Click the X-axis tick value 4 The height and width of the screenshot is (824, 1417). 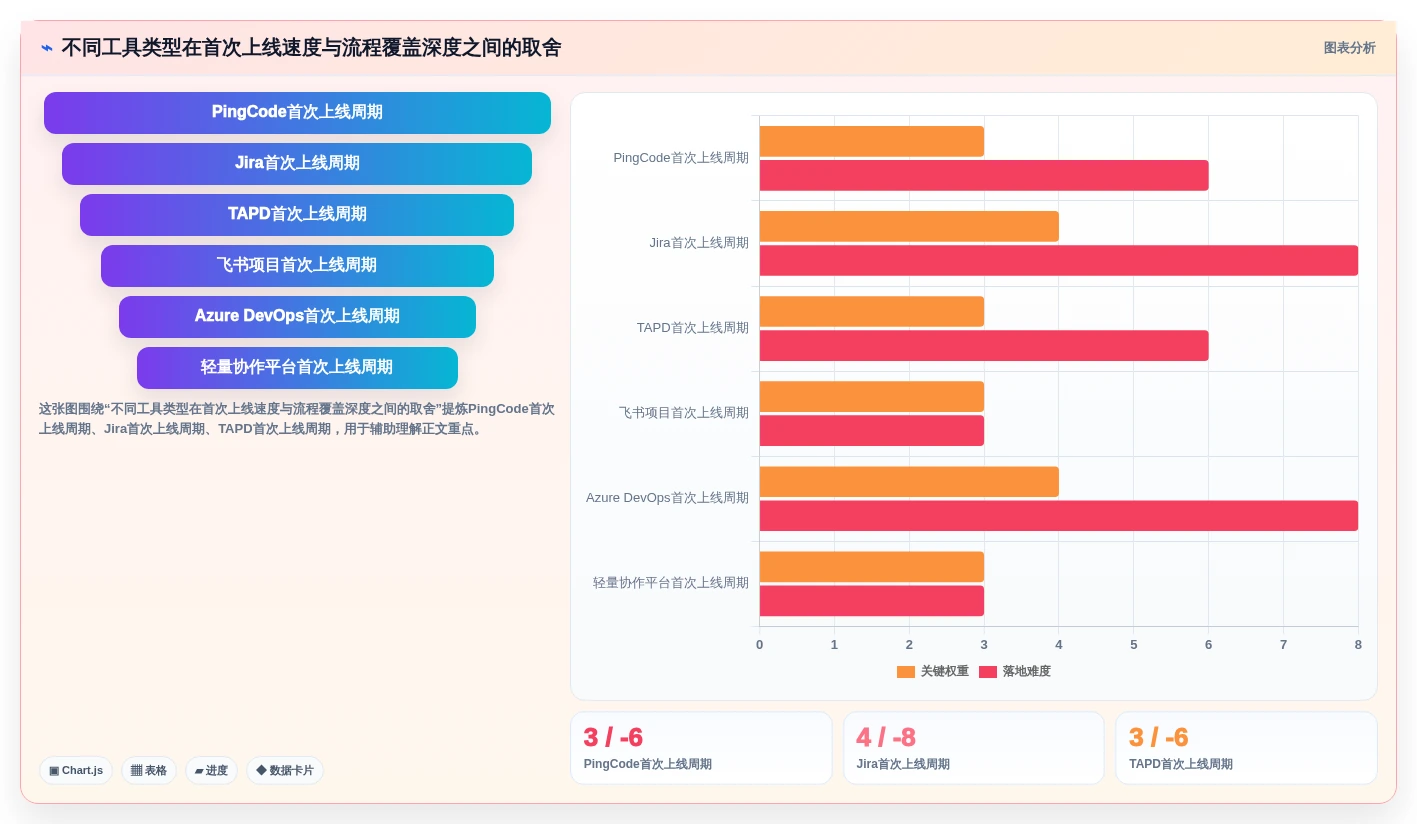click(1059, 645)
